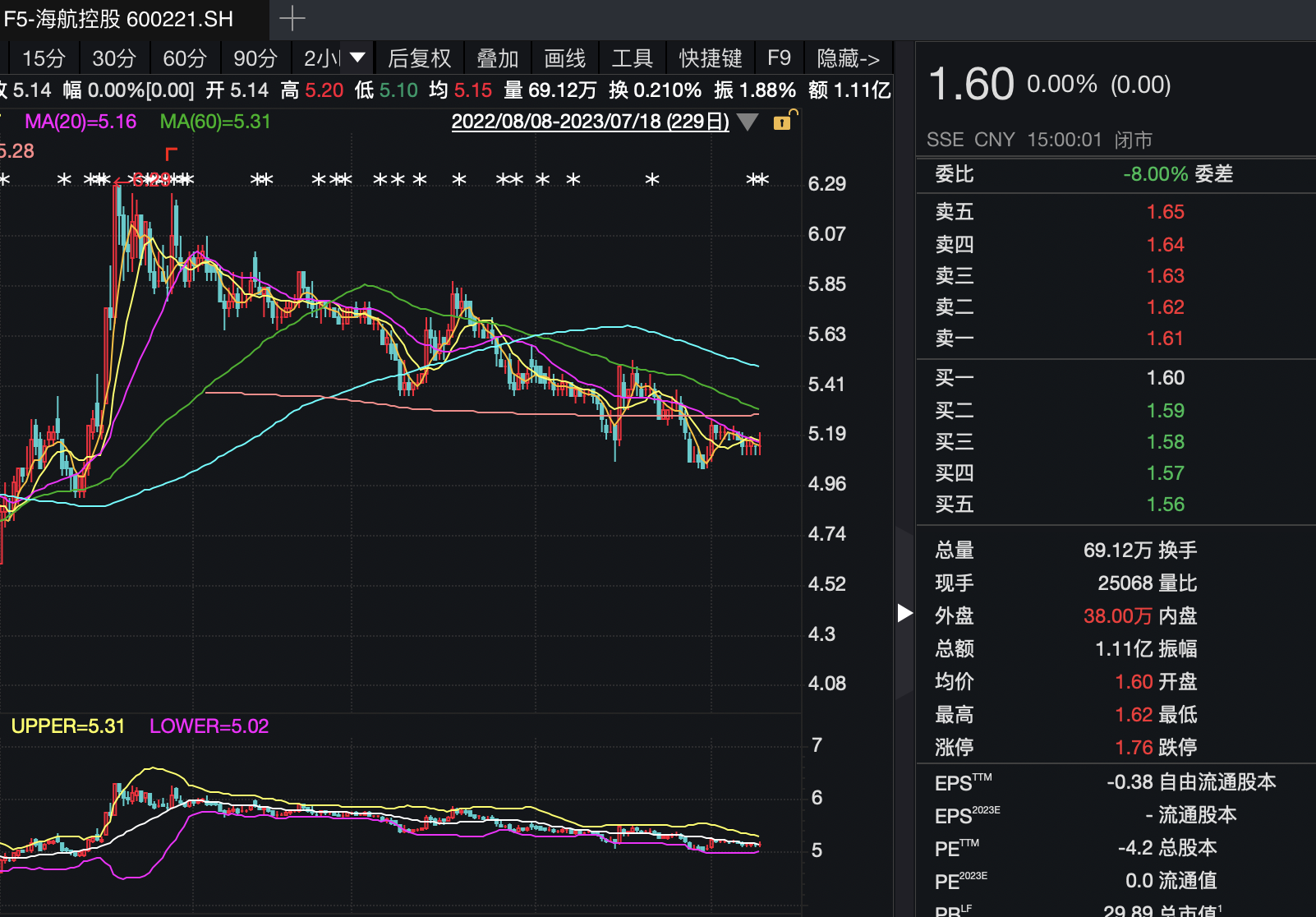Click the UPPER=5.31 Bollinger band label

(68, 726)
